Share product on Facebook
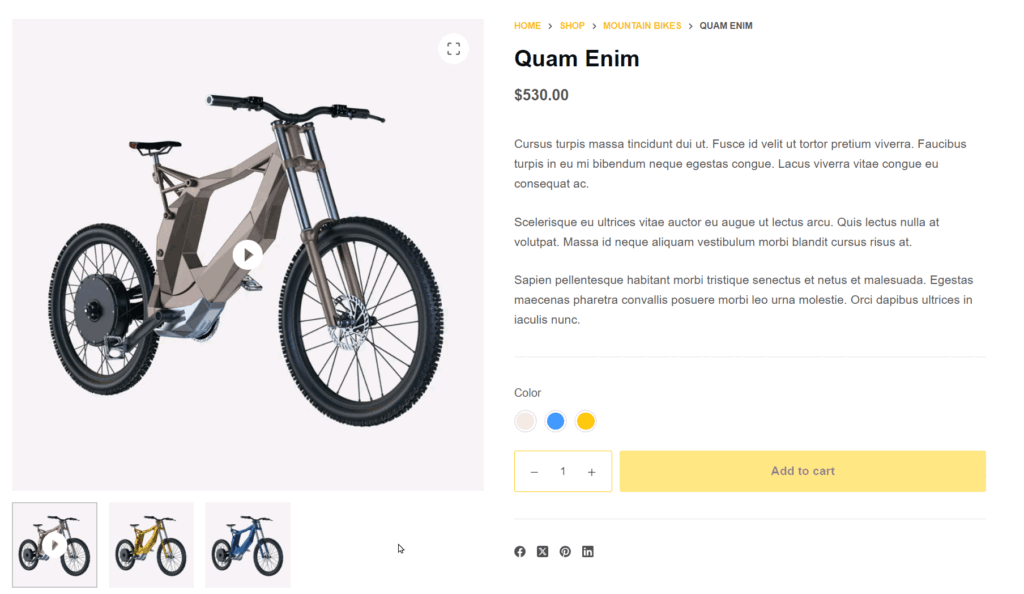Image resolution: width=1024 pixels, height=594 pixels. pyautogui.click(x=520, y=552)
